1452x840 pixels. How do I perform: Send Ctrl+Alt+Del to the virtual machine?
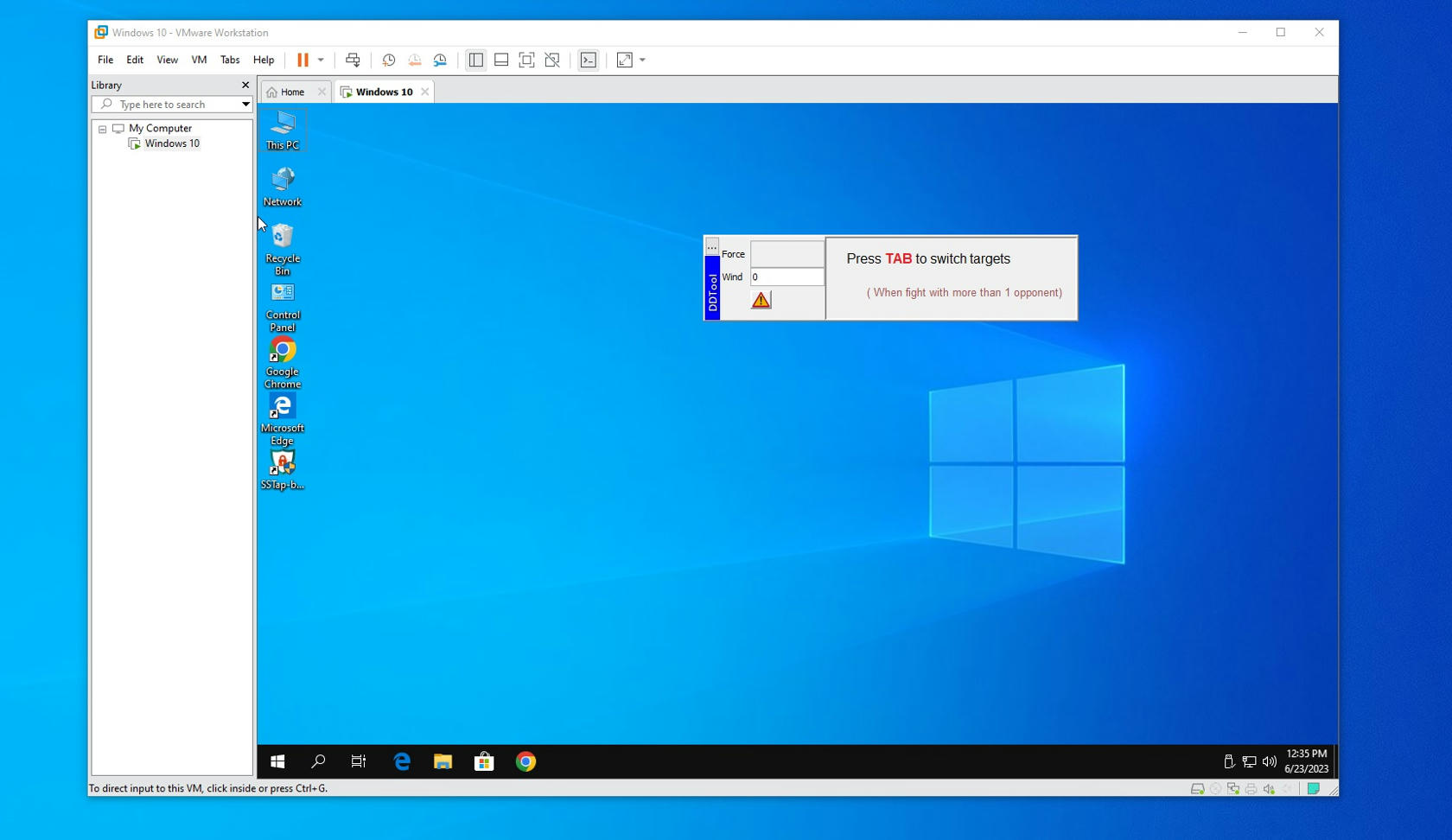353,60
